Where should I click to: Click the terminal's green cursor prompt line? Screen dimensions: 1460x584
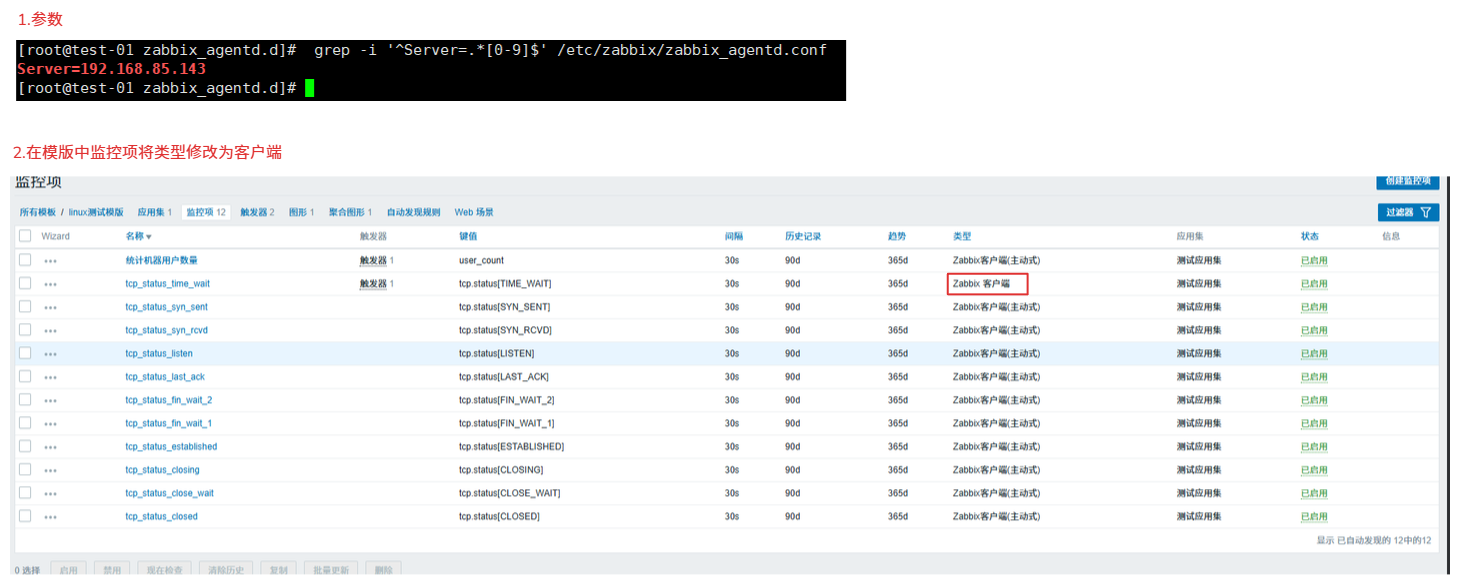coord(166,88)
